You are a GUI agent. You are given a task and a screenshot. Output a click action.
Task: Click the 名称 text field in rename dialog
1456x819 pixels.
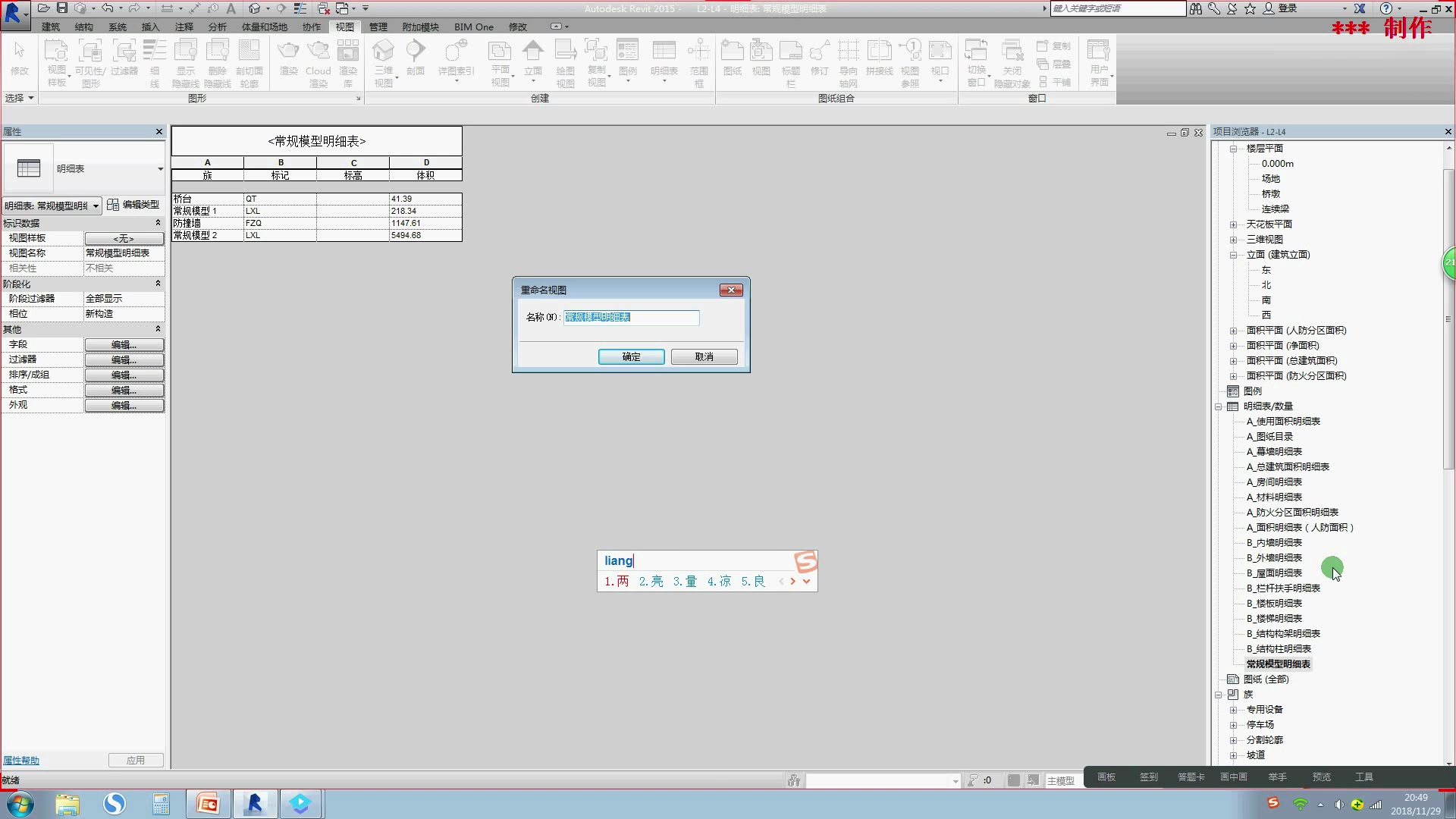point(631,318)
